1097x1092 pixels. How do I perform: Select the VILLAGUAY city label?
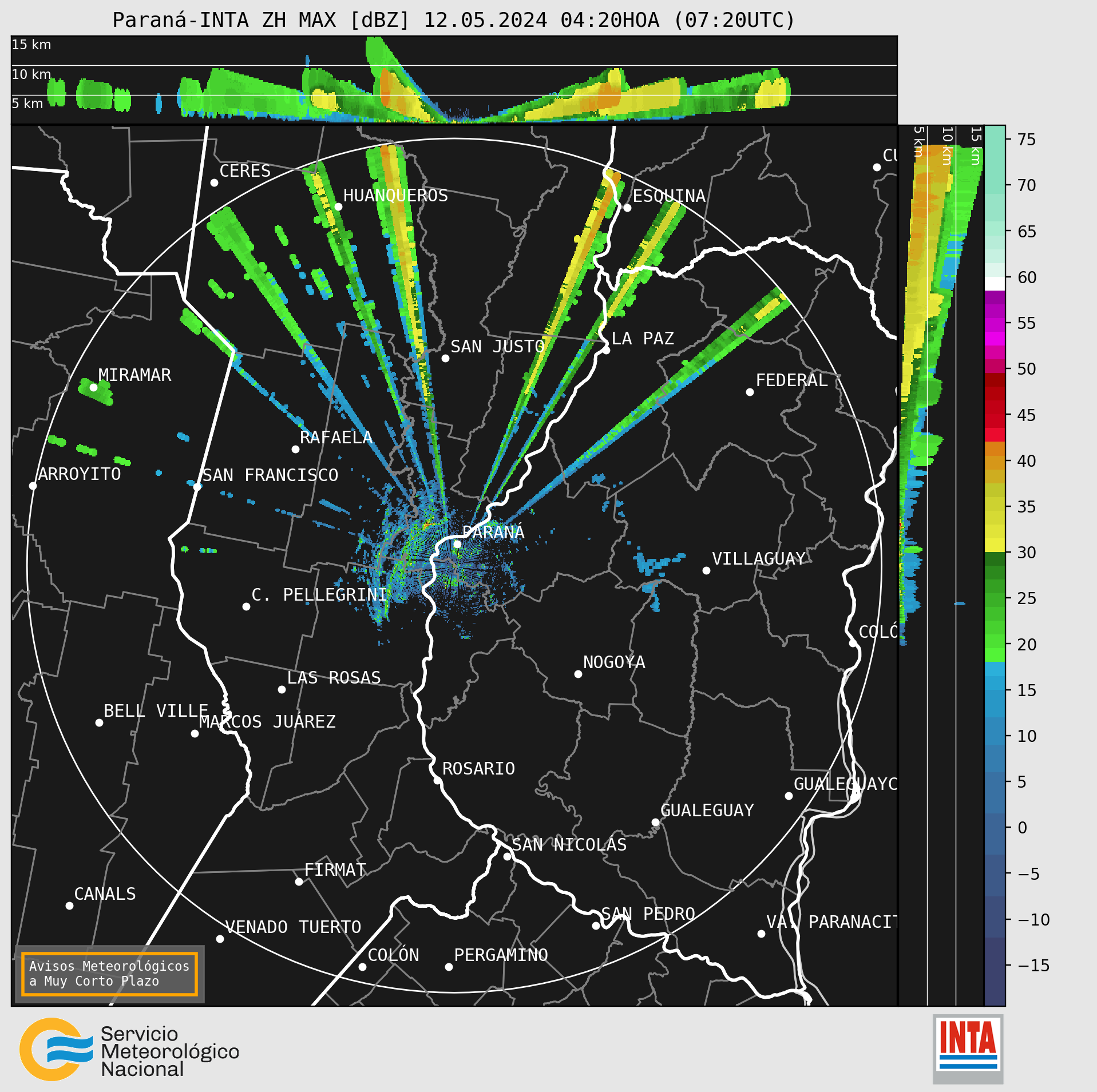[759, 558]
